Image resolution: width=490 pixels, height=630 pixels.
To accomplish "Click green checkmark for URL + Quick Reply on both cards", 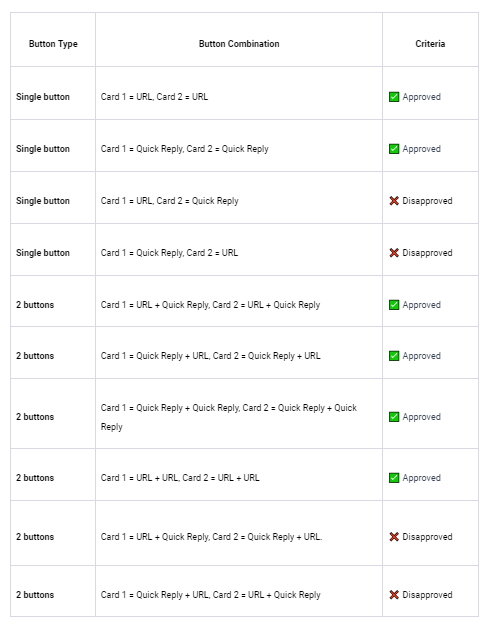I will (x=394, y=305).
